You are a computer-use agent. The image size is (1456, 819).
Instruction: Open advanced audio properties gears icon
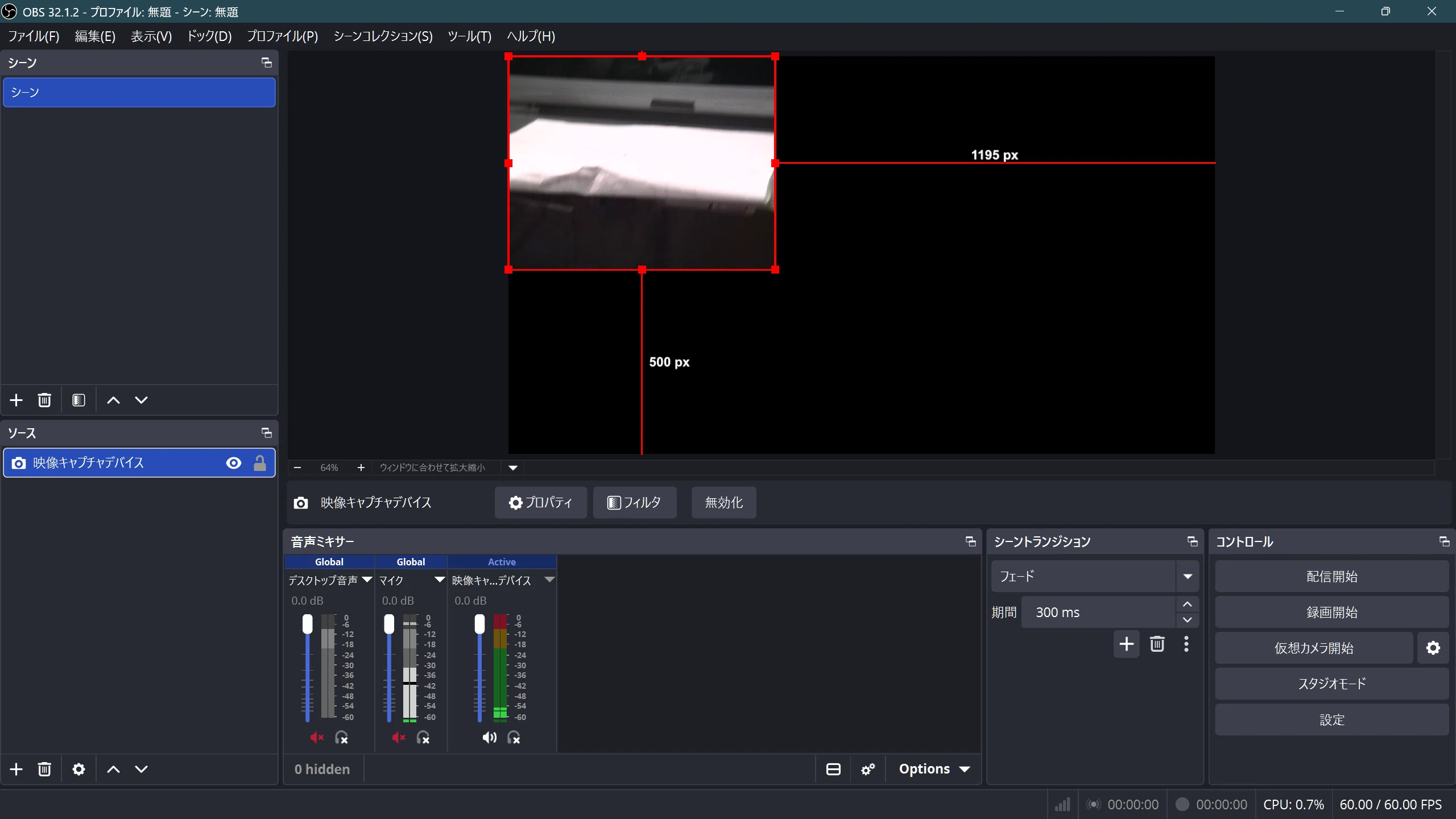point(868,769)
